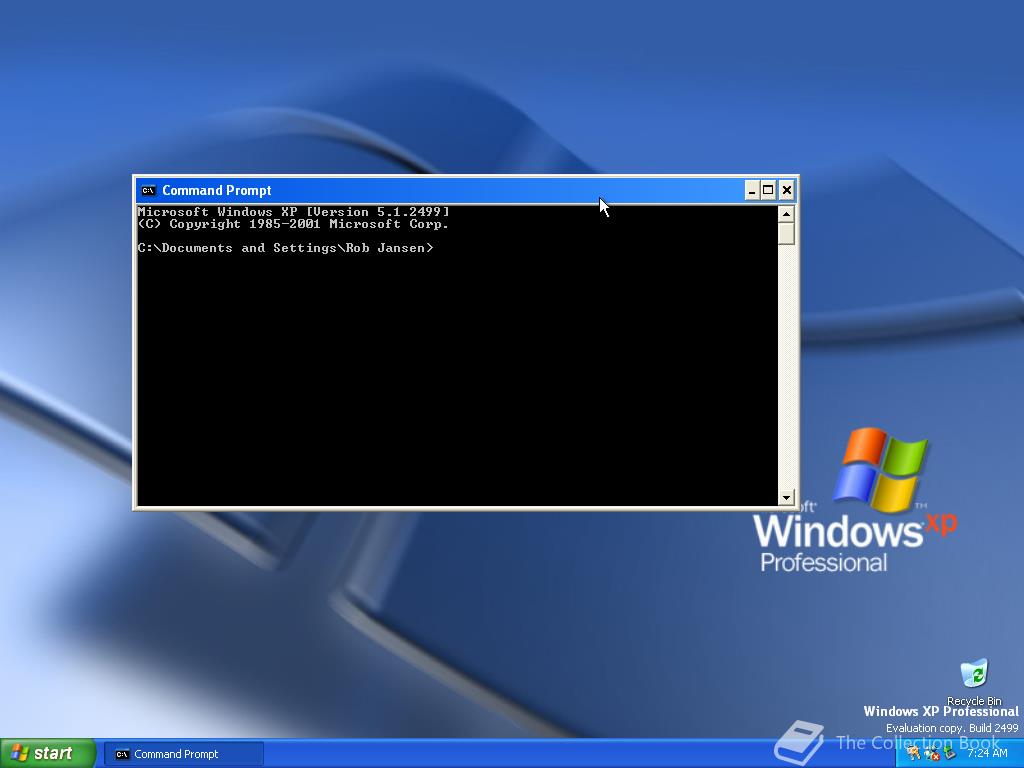Viewport: 1024px width, 768px height.
Task: Click the Command Prompt title bar text
Action: coord(216,190)
